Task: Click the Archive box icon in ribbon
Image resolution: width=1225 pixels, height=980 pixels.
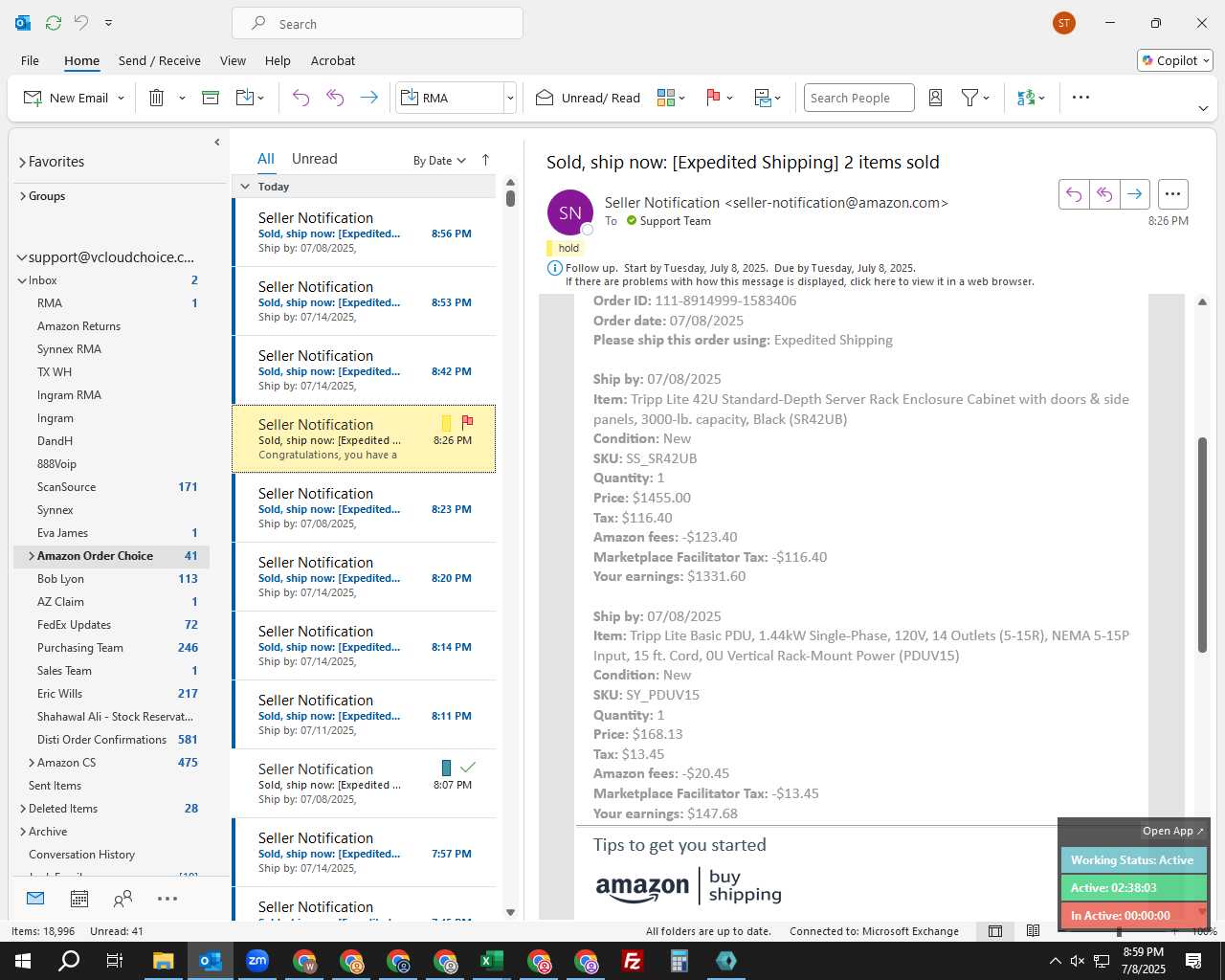Action: click(x=211, y=98)
